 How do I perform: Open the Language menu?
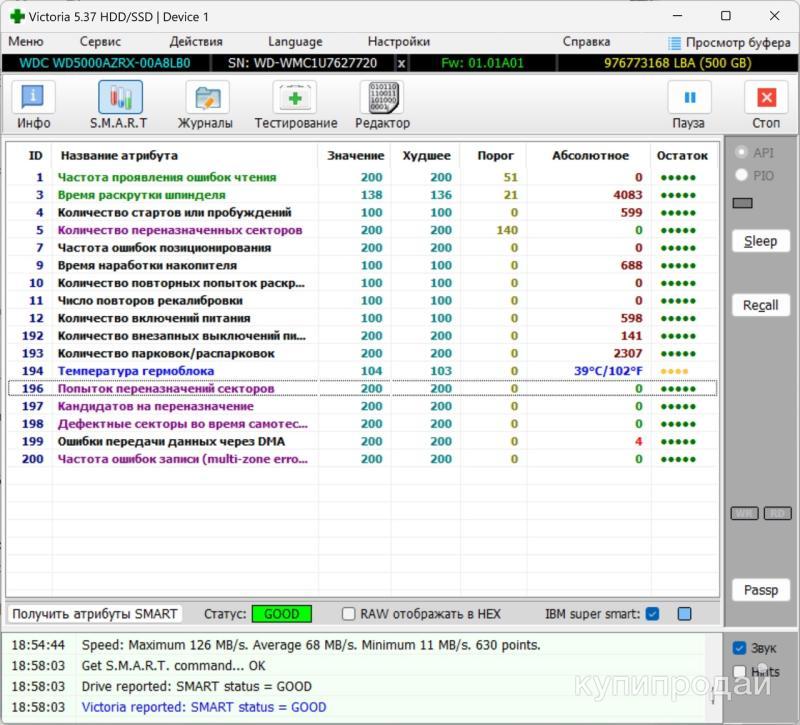(295, 42)
